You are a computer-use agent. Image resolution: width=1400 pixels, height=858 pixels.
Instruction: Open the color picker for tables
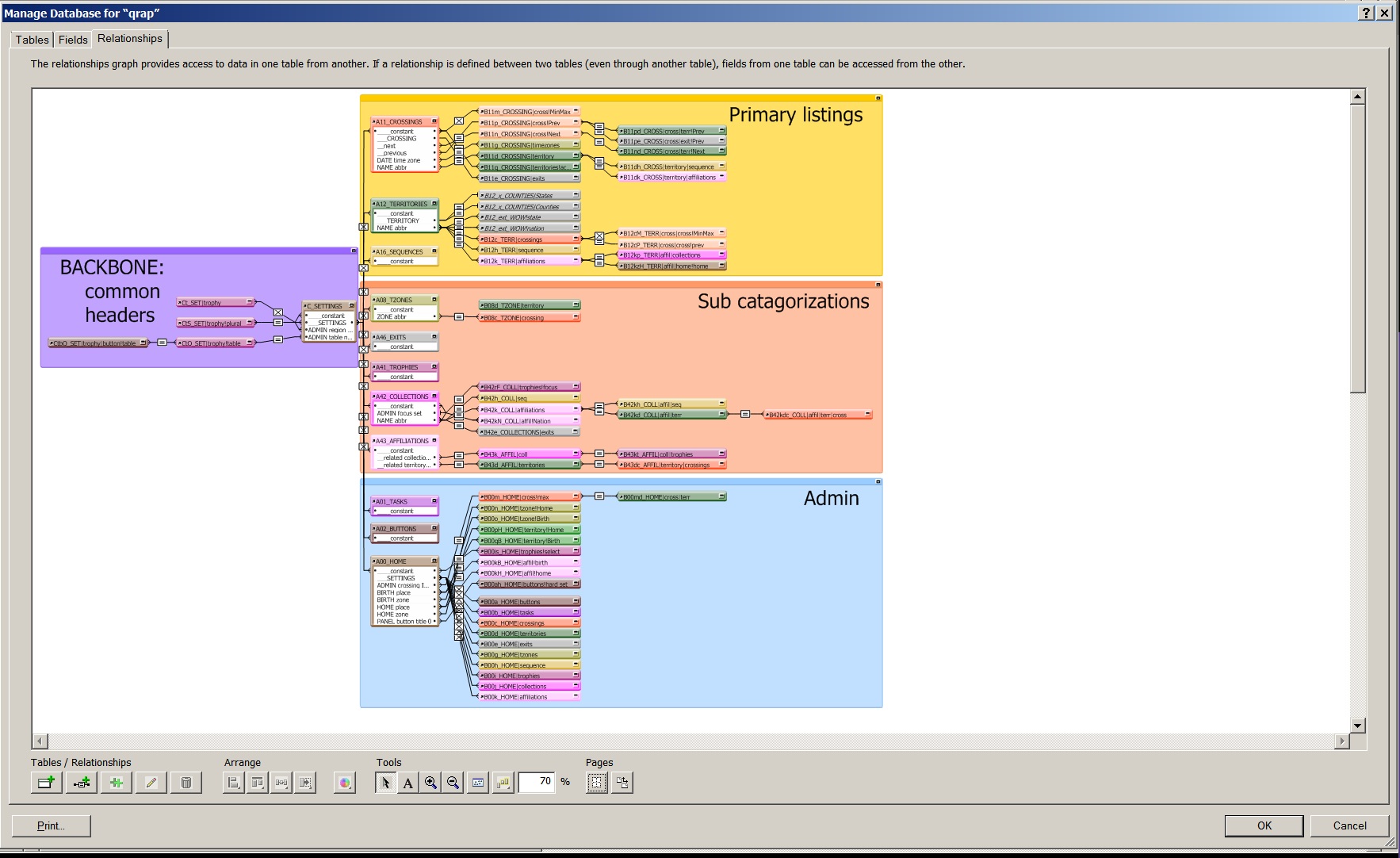(x=344, y=783)
